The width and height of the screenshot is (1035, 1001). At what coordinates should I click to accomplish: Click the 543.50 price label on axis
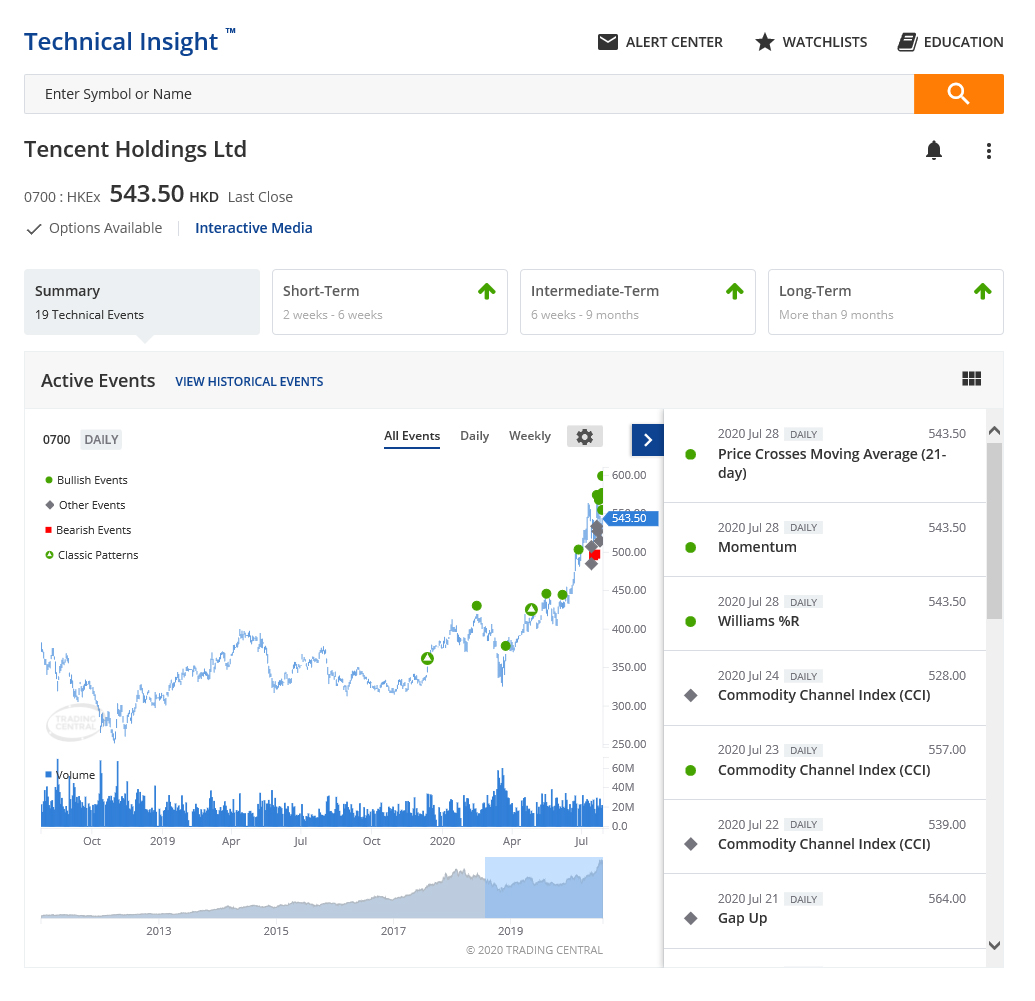tap(632, 518)
